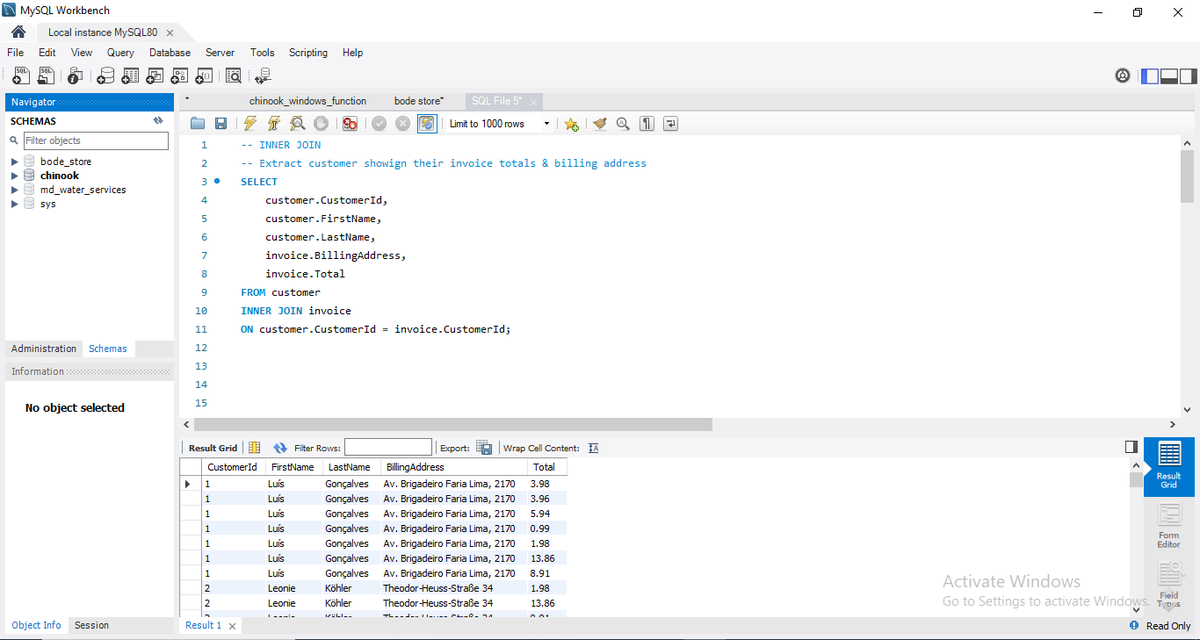This screenshot has height=640, width=1200.
Task: Toggle the left sidebar panel visibility
Action: point(1149,76)
